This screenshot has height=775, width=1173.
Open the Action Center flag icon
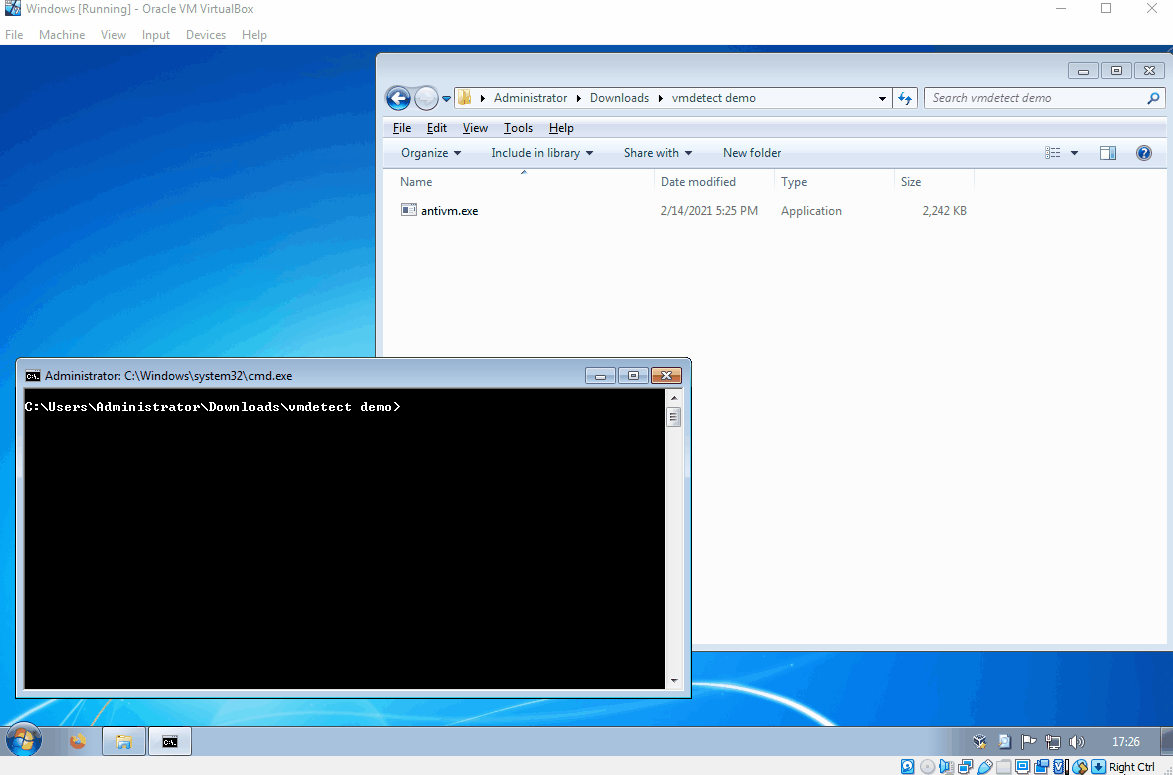click(1029, 742)
